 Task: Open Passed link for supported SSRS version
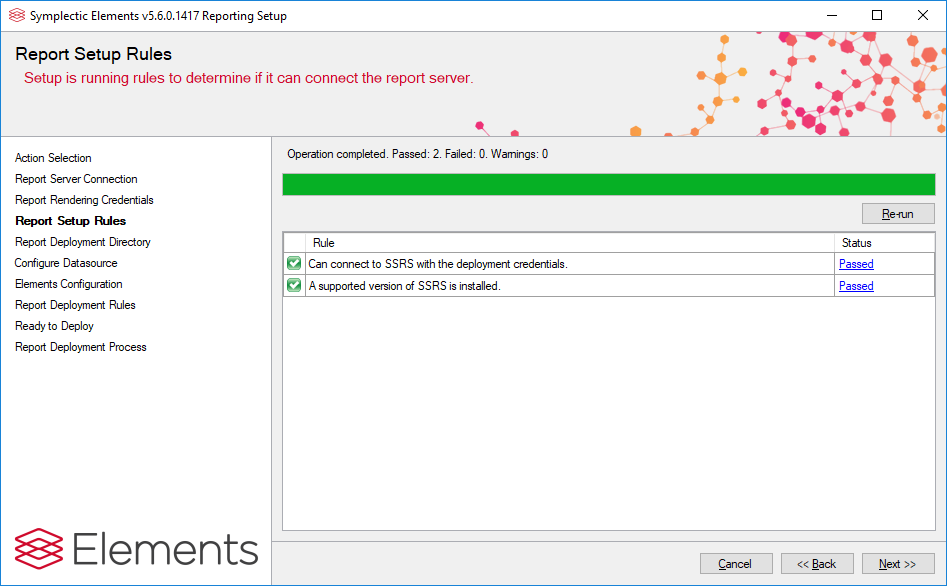point(856,286)
